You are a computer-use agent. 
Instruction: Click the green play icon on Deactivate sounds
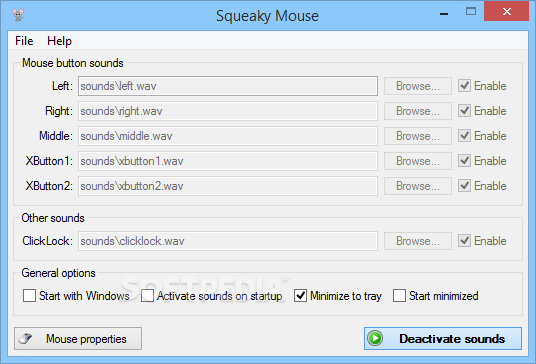375,338
